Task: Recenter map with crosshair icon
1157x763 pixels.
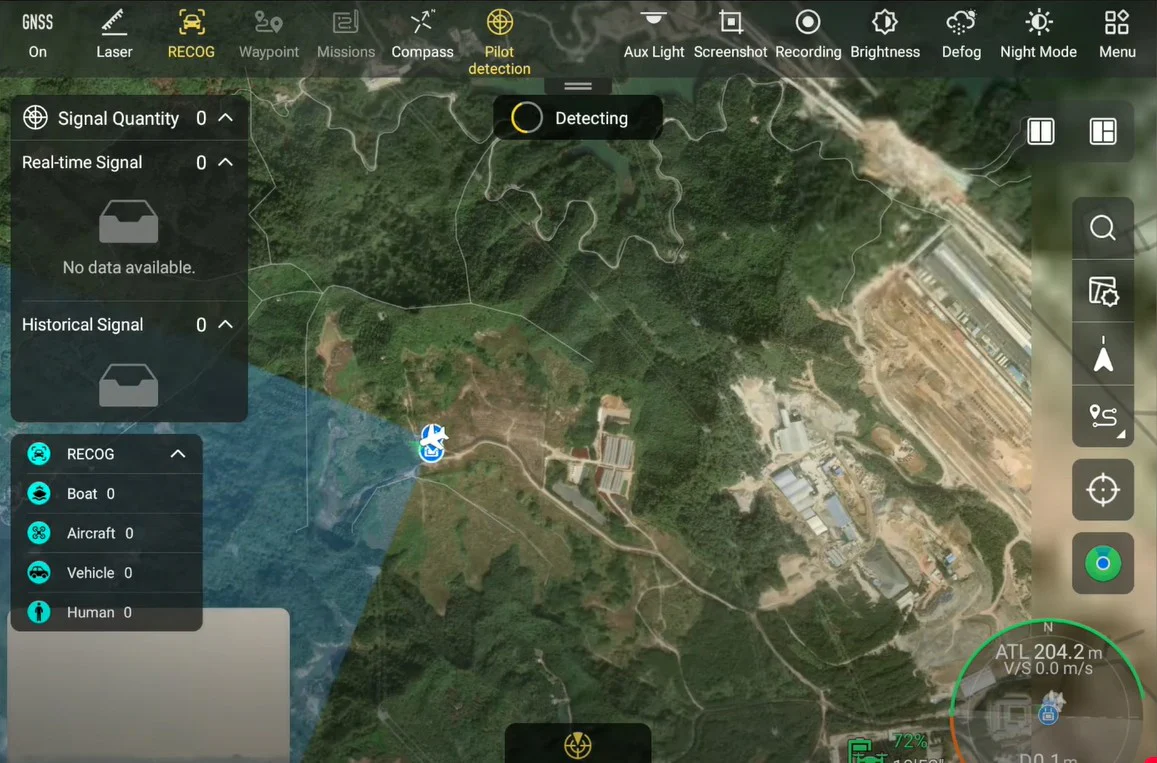Action: (x=1103, y=490)
